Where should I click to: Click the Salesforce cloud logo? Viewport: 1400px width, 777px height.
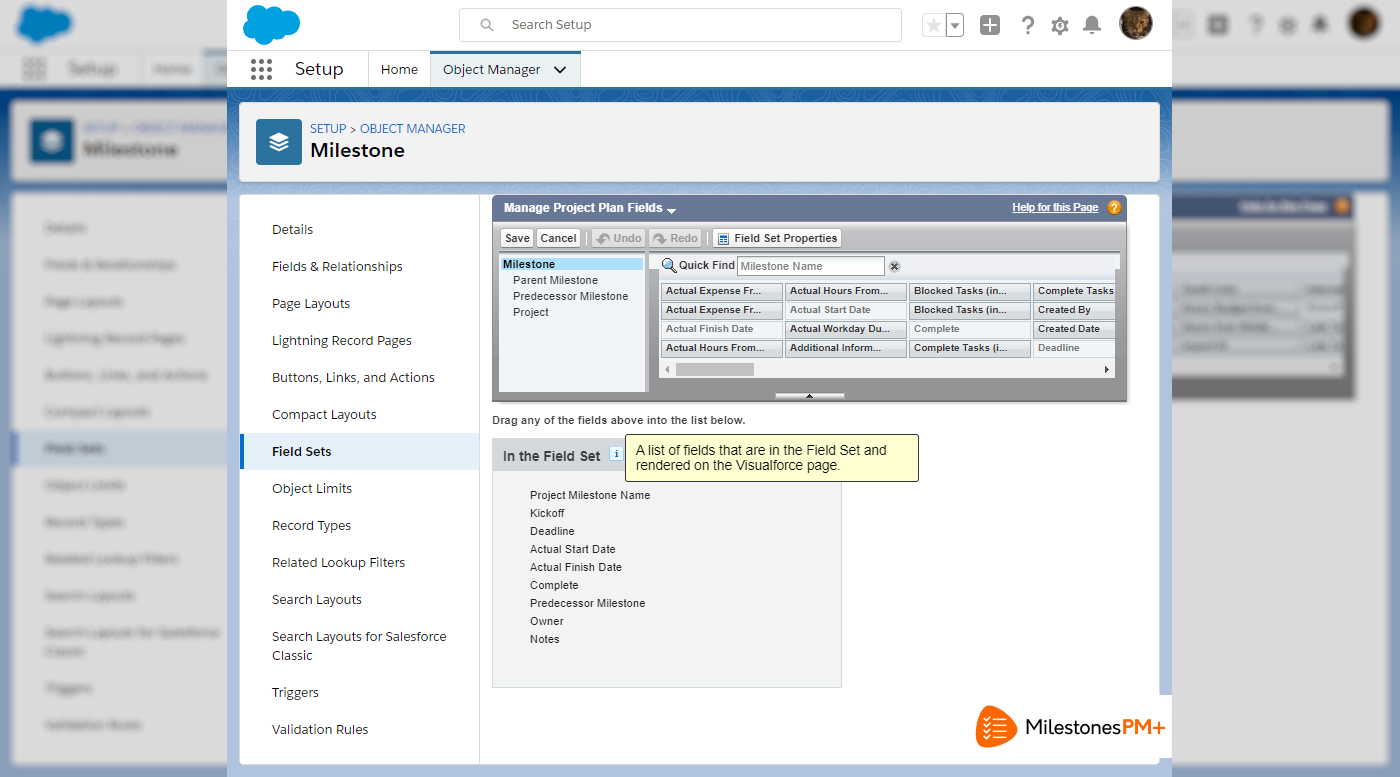coord(271,24)
